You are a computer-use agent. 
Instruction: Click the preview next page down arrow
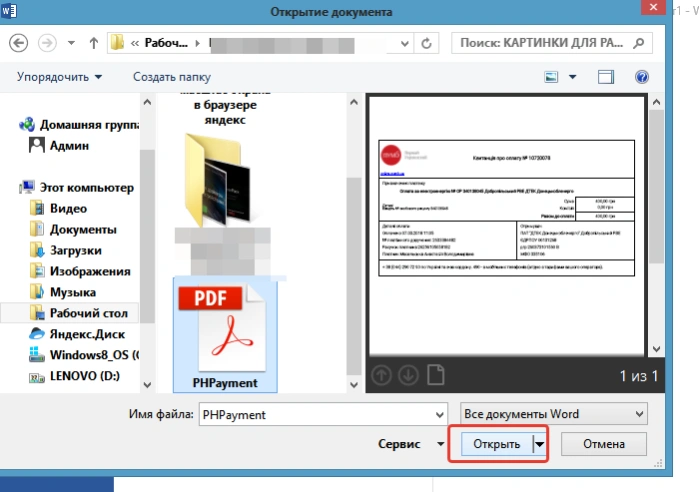coord(408,375)
